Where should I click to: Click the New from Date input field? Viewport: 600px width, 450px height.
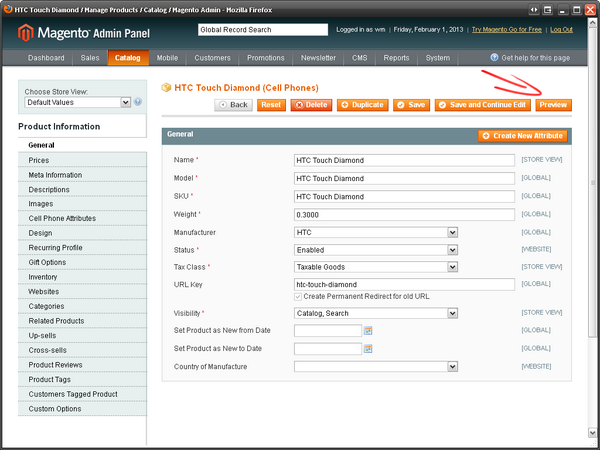[328, 330]
